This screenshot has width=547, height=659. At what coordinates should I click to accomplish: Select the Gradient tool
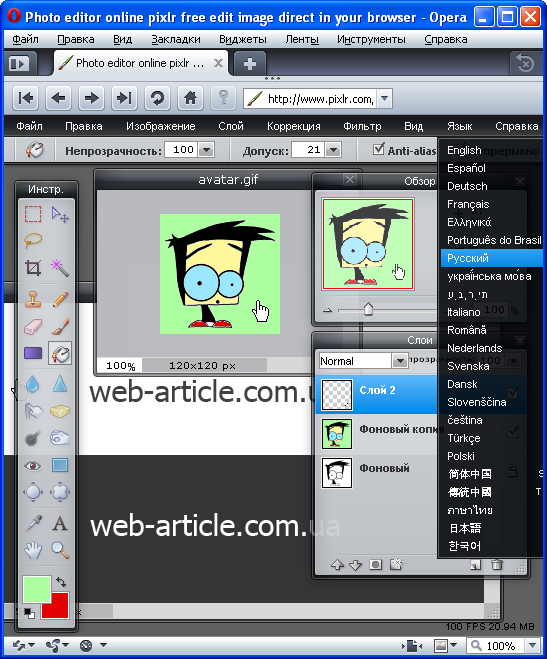coord(33,353)
